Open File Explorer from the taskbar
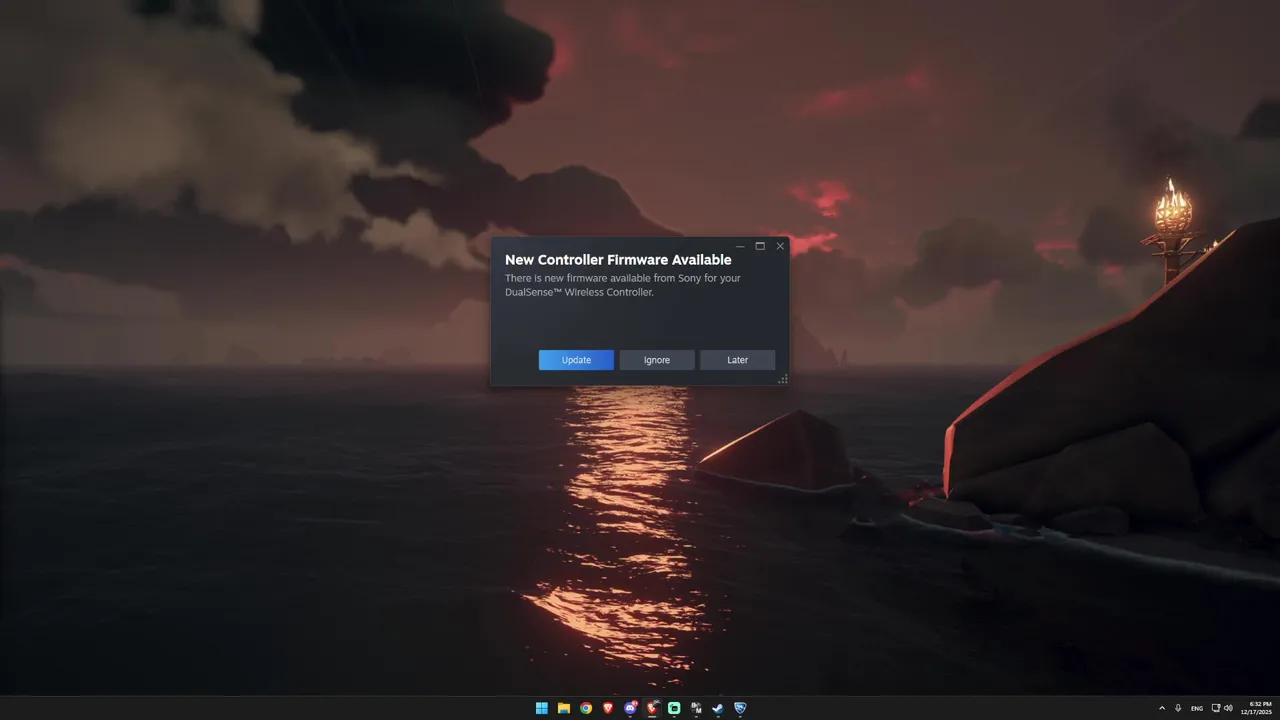1280x720 pixels. [x=564, y=708]
